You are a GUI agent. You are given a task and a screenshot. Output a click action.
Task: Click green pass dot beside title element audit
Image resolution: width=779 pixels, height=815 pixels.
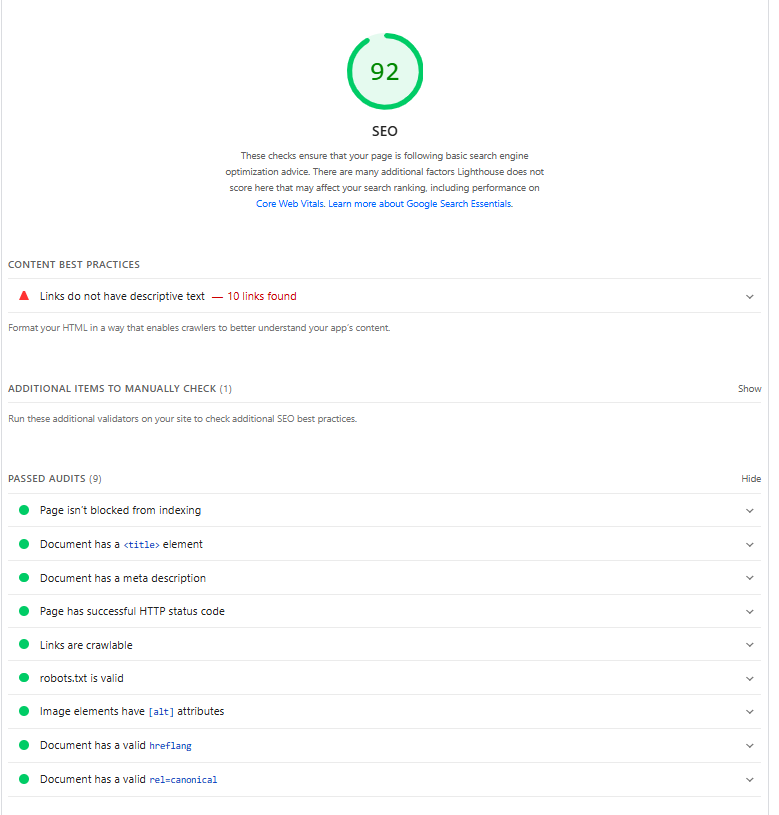(24, 544)
